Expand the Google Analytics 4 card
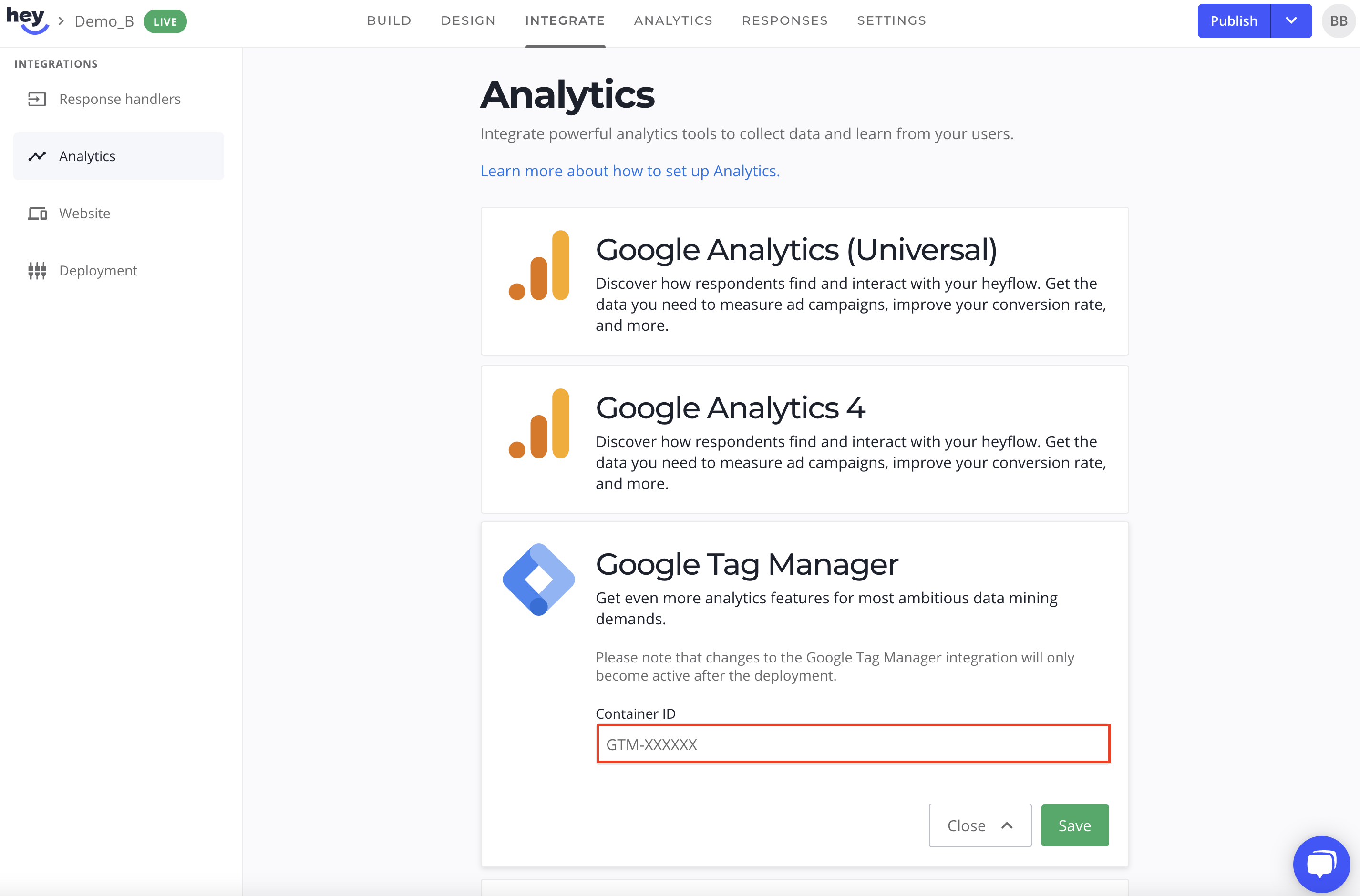The width and height of the screenshot is (1360, 896). (804, 439)
